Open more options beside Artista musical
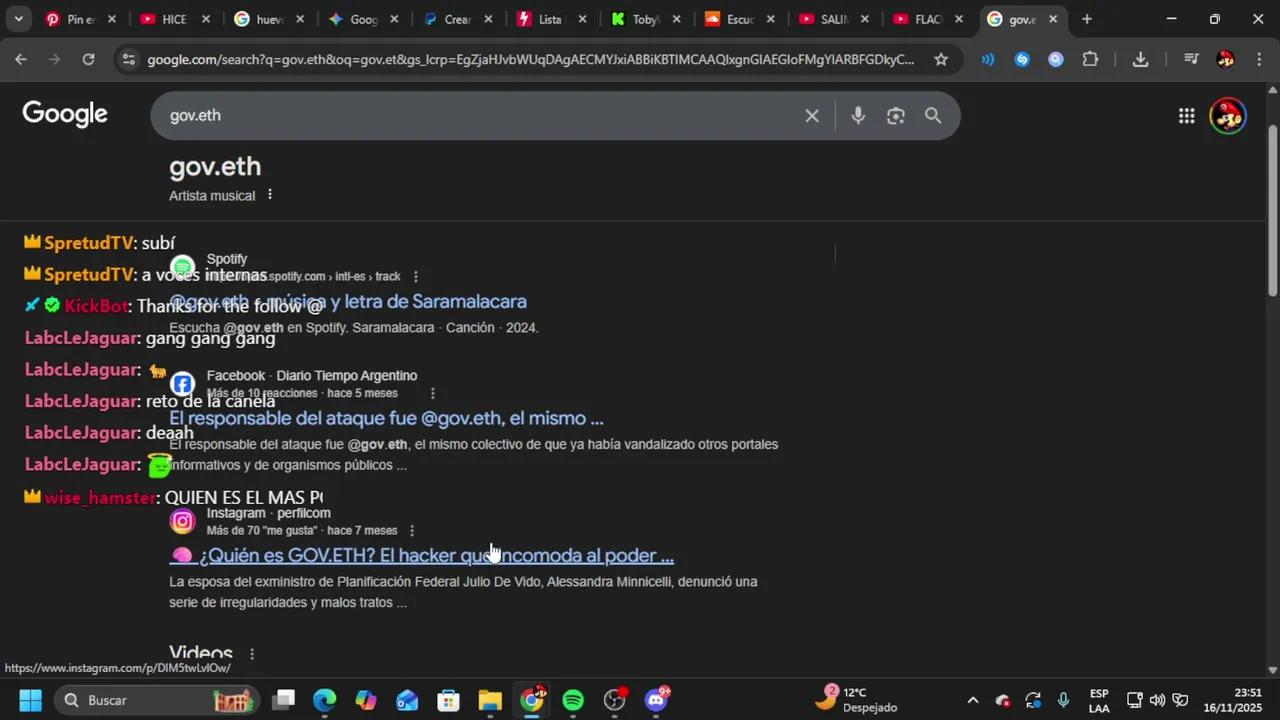Image resolution: width=1280 pixels, height=720 pixels. click(269, 195)
